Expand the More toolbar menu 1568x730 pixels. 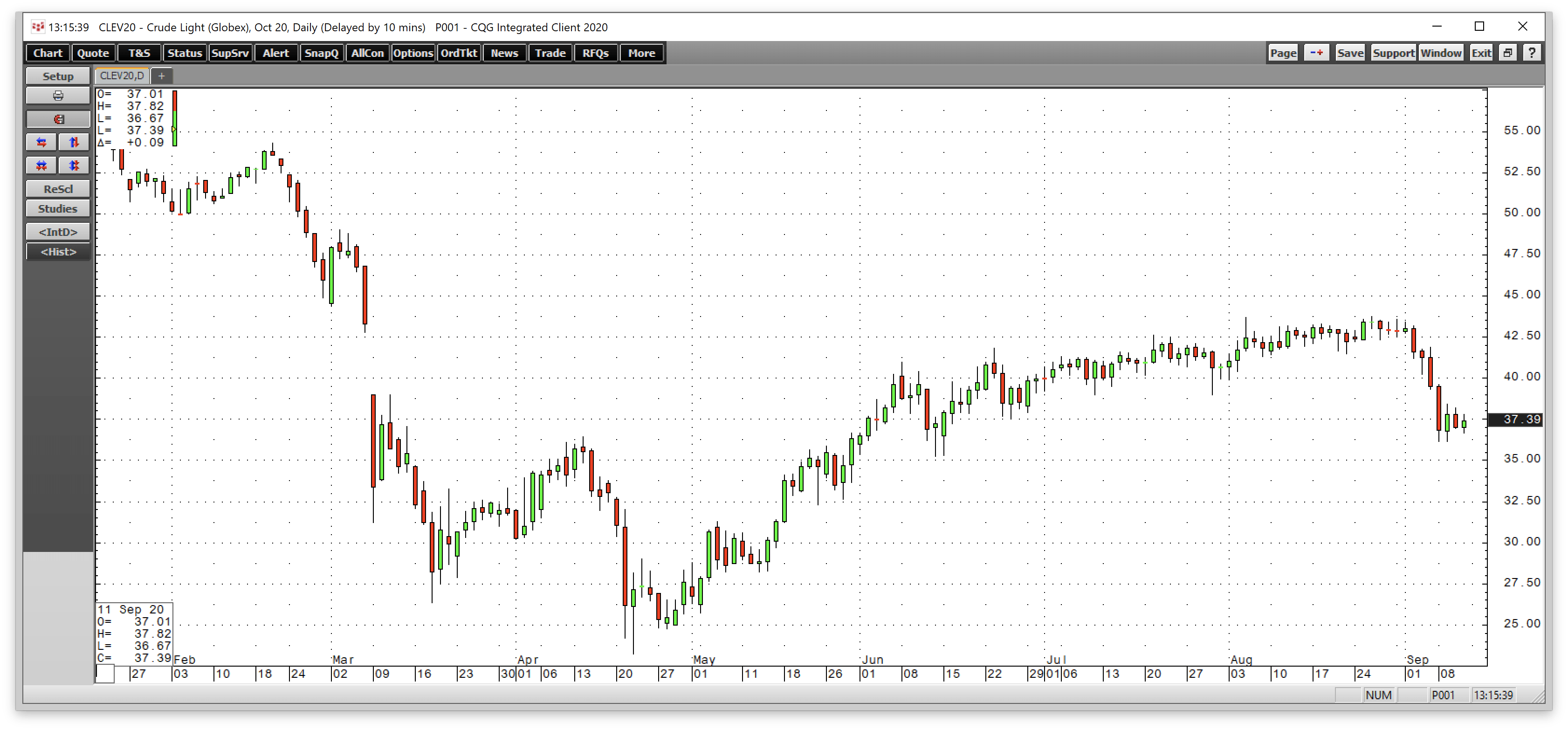[641, 53]
